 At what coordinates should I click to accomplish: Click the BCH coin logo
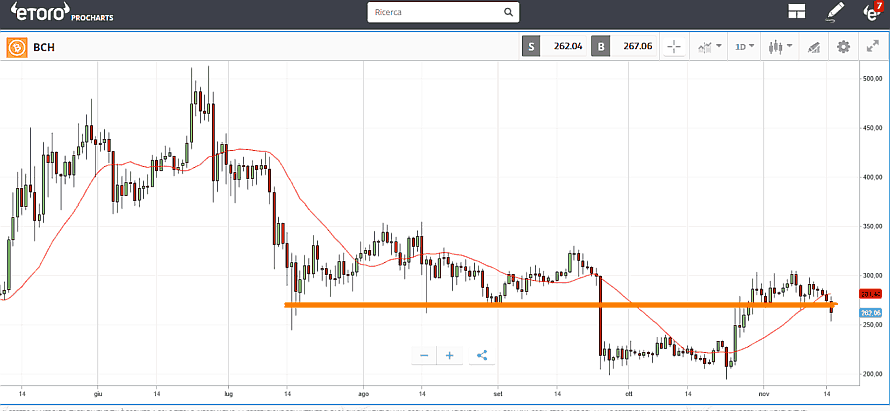click(16, 47)
